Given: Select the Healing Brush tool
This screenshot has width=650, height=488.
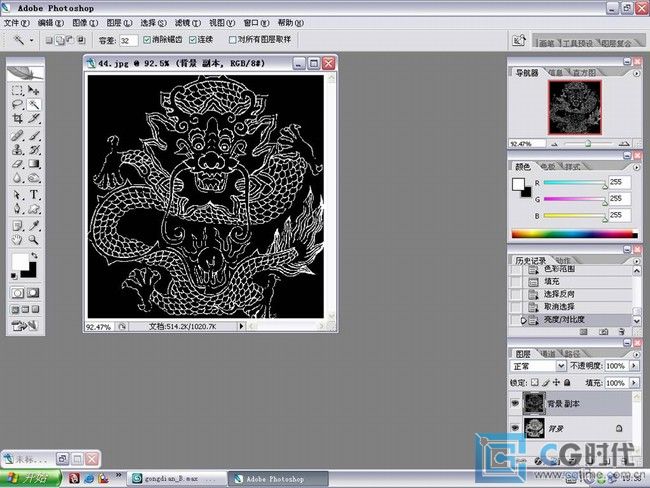Looking at the screenshot, I should (x=17, y=136).
